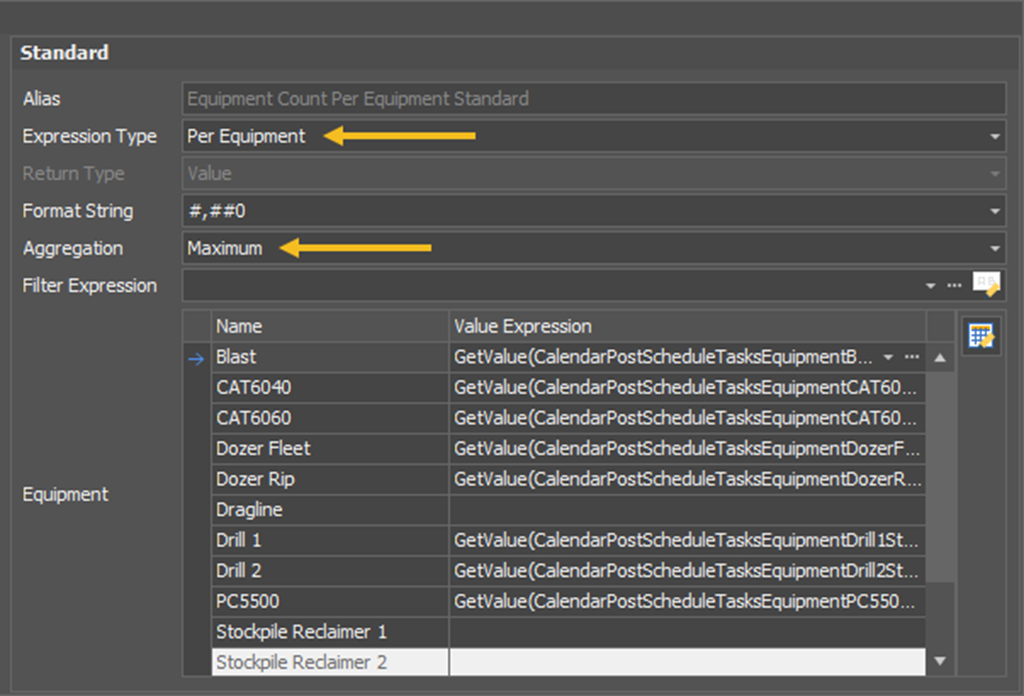Click Dozer Rip value expression cell

point(688,479)
